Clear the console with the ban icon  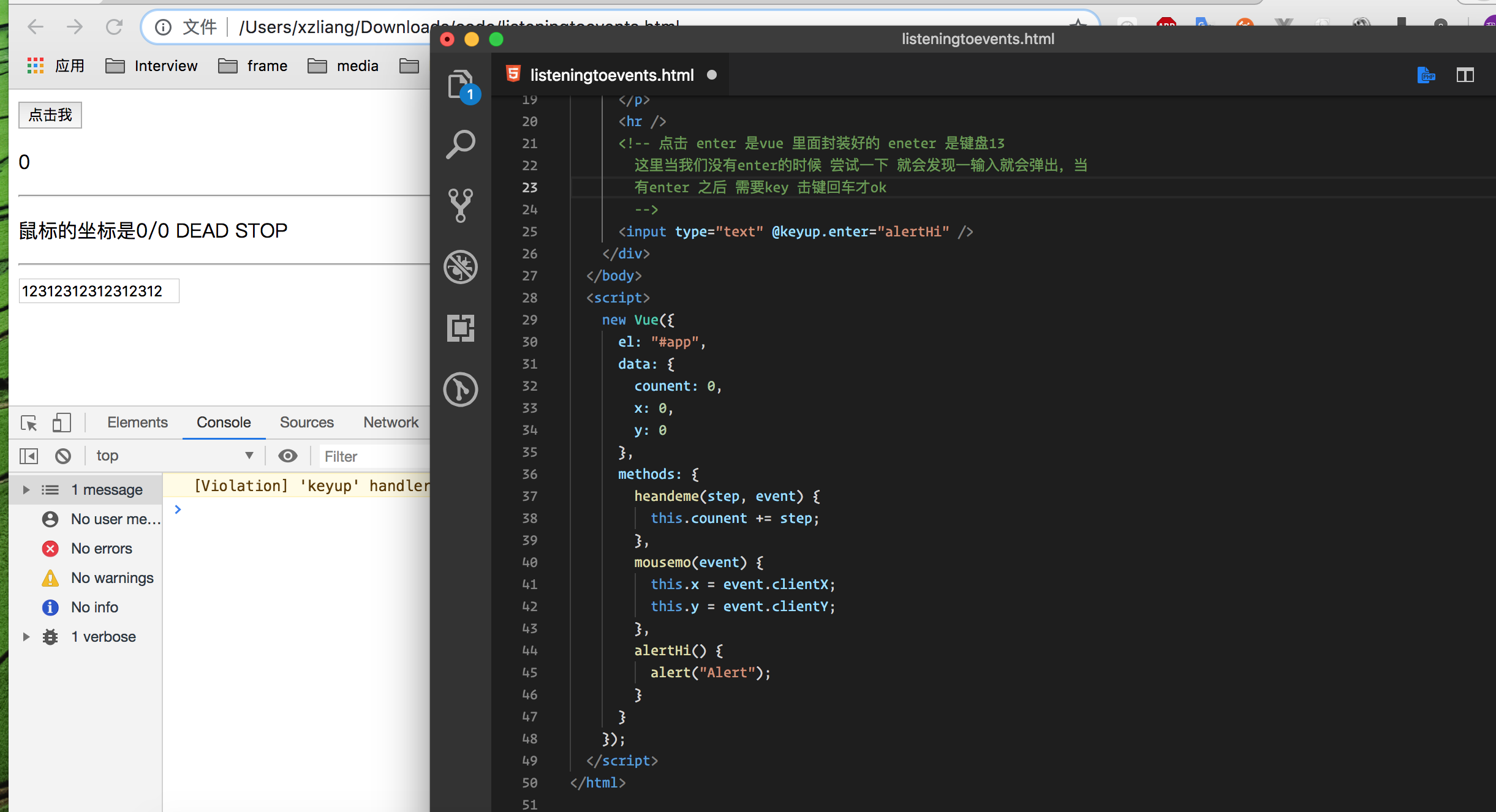pos(63,456)
